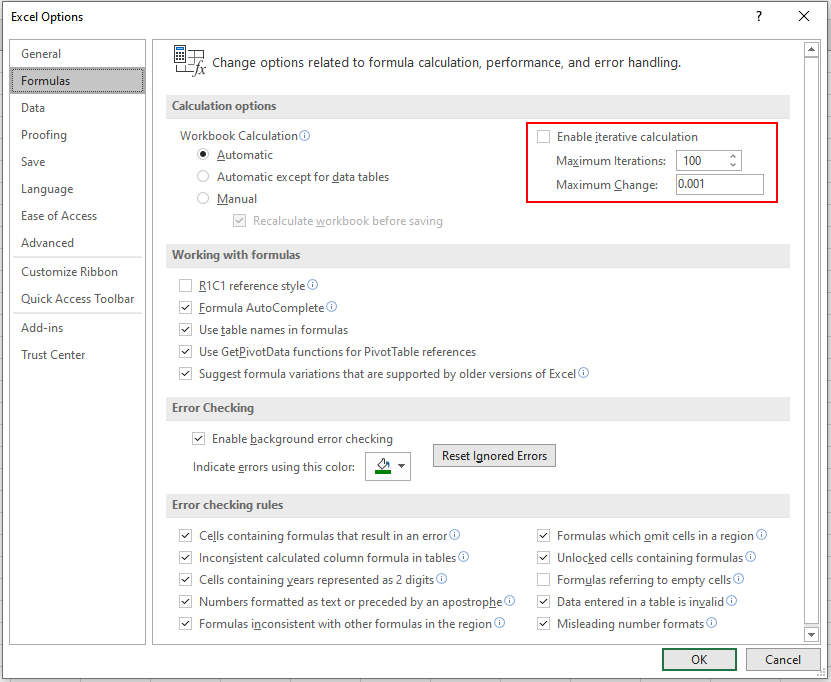
Task: Open the Proofing options page
Action: pyautogui.click(x=43, y=134)
